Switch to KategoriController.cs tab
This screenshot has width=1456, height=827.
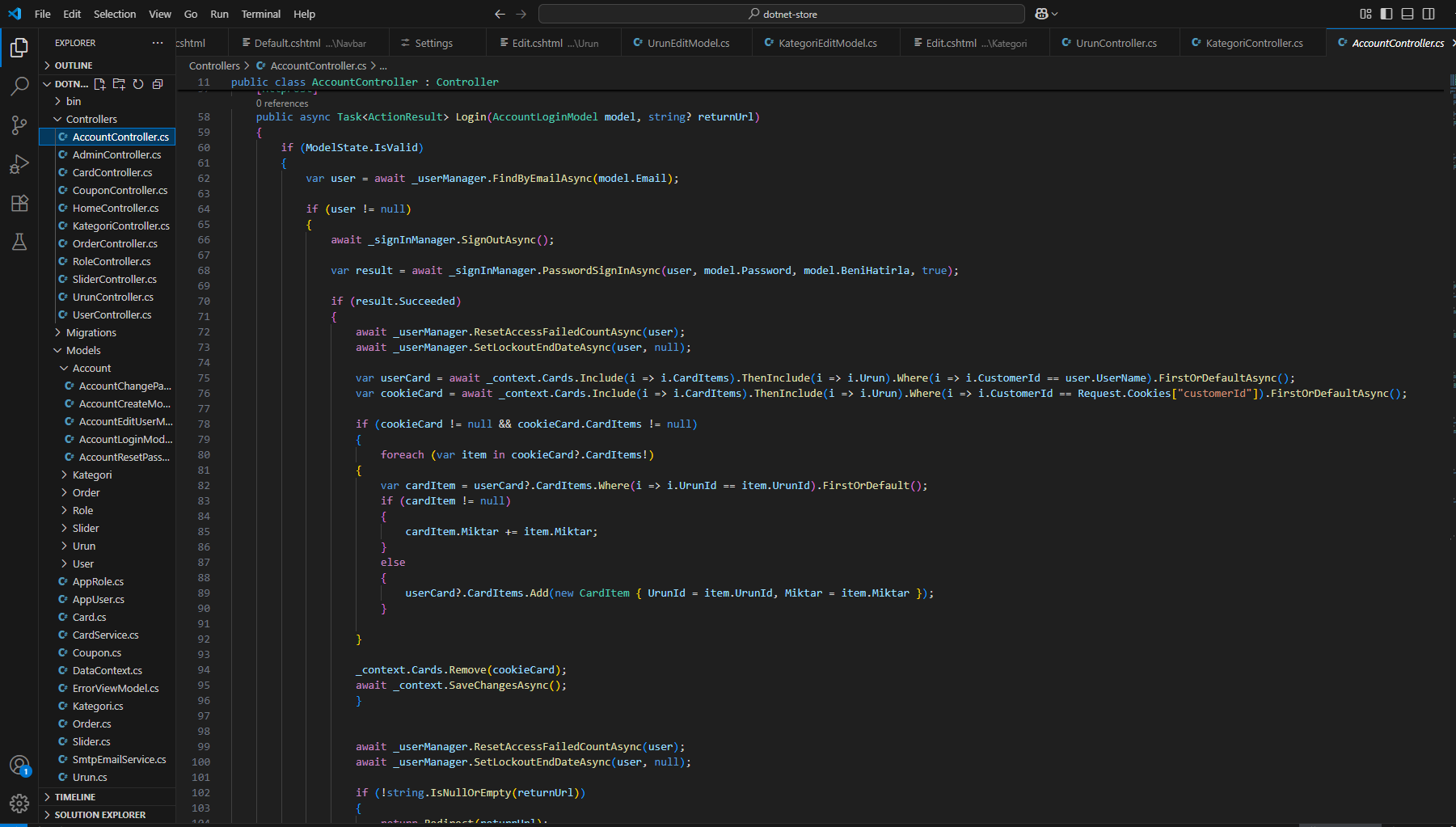tap(1254, 43)
